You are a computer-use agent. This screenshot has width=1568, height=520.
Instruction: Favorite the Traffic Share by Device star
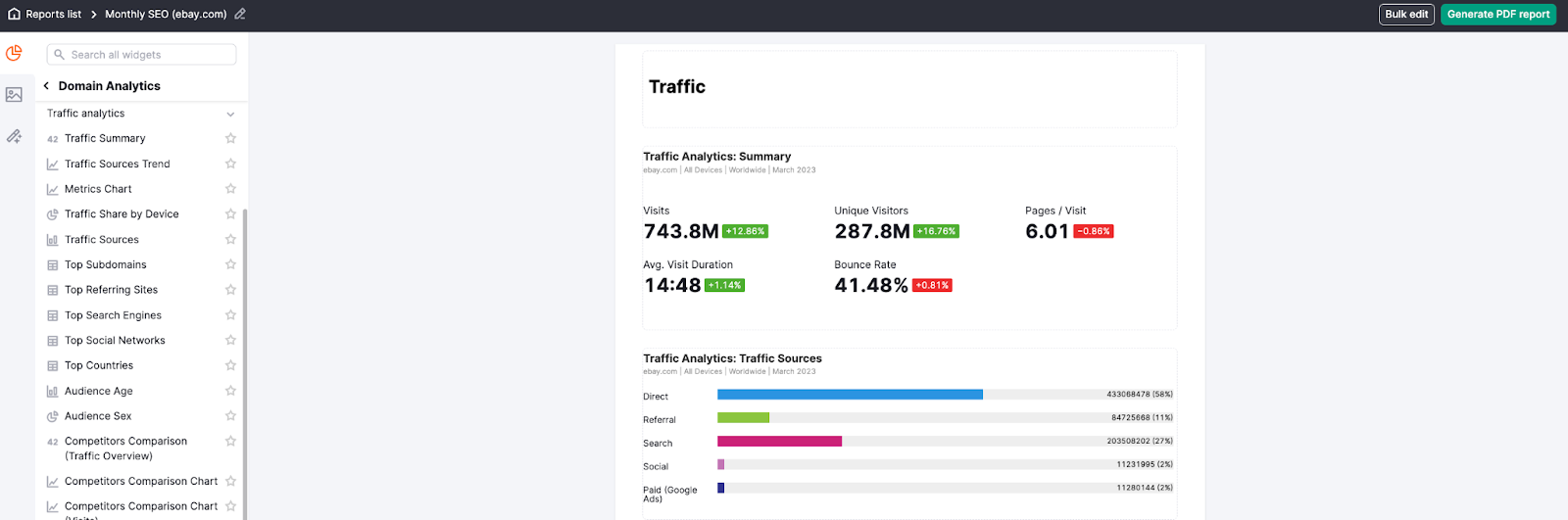pyautogui.click(x=230, y=213)
